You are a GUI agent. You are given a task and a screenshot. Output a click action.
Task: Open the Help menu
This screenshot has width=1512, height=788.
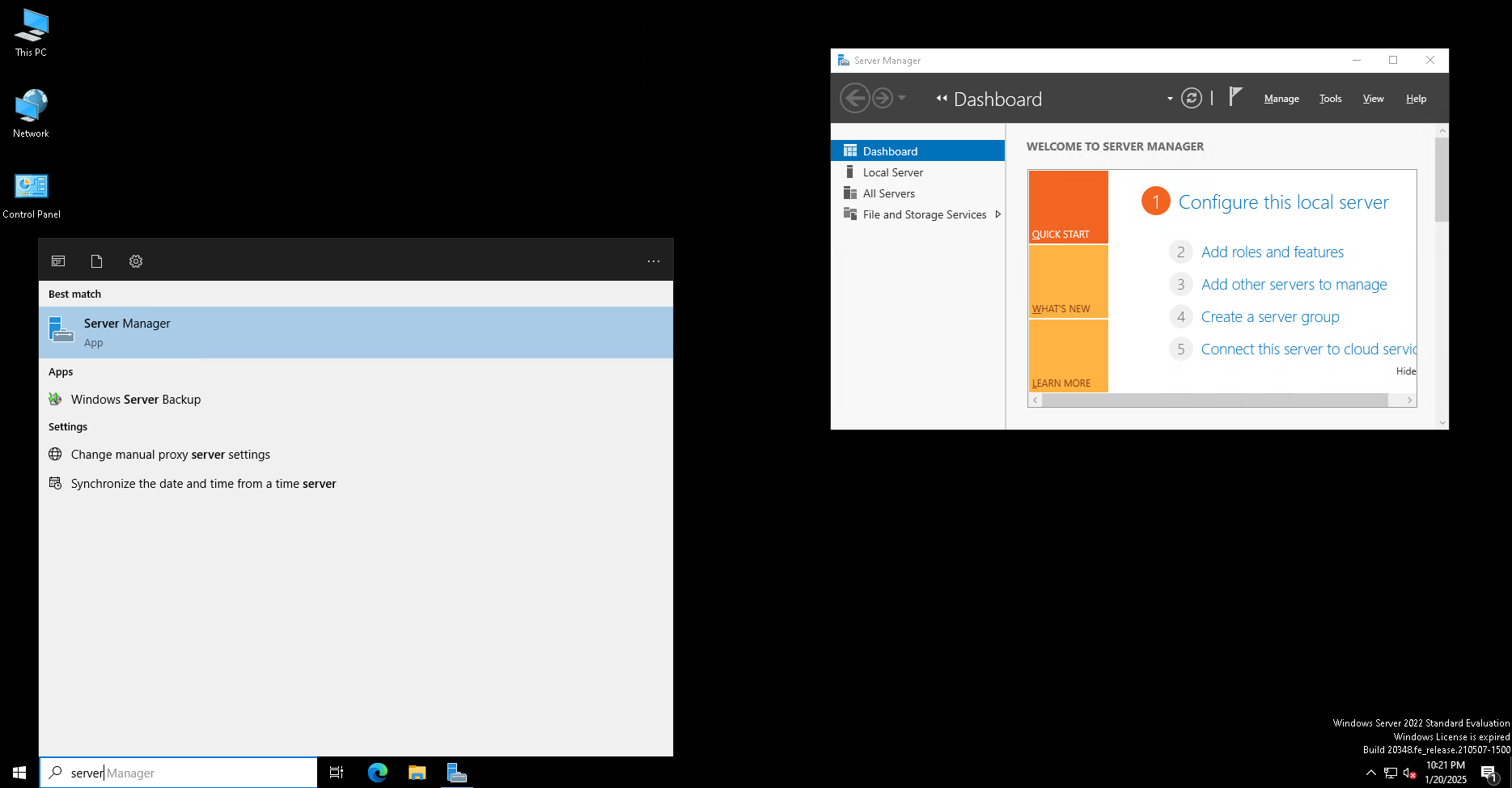(x=1416, y=99)
